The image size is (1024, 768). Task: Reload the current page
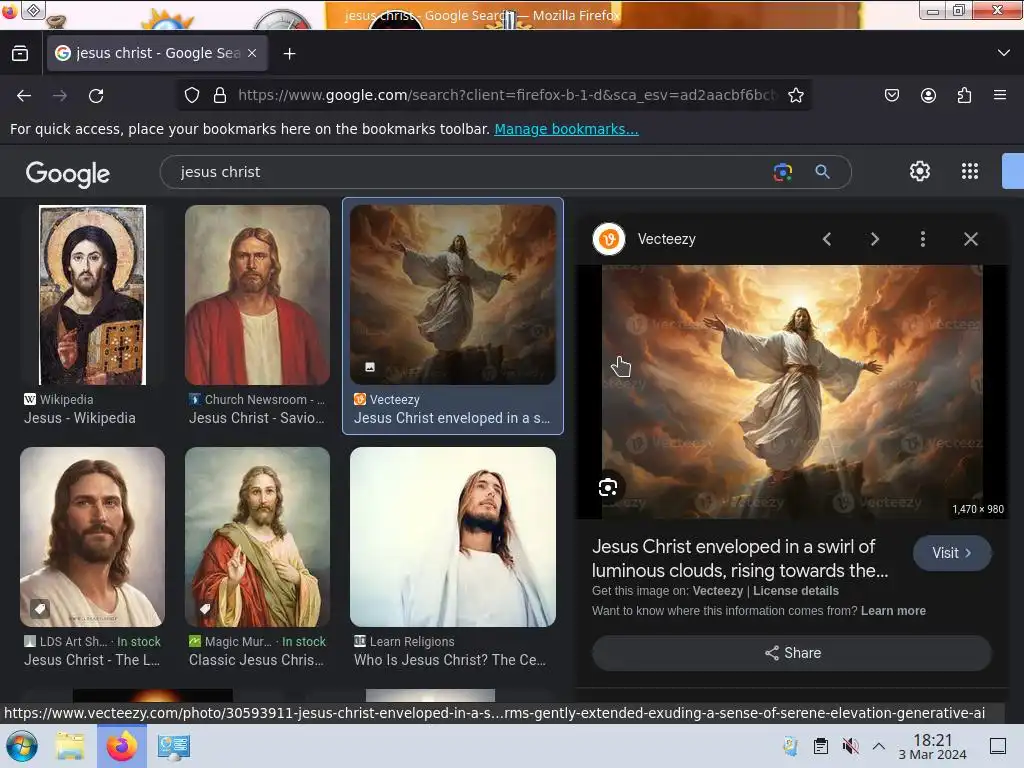tap(96, 96)
